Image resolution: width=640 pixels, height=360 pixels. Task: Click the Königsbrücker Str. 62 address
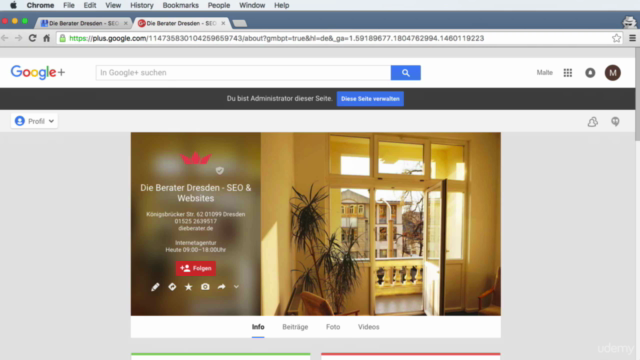pyautogui.click(x=196, y=214)
